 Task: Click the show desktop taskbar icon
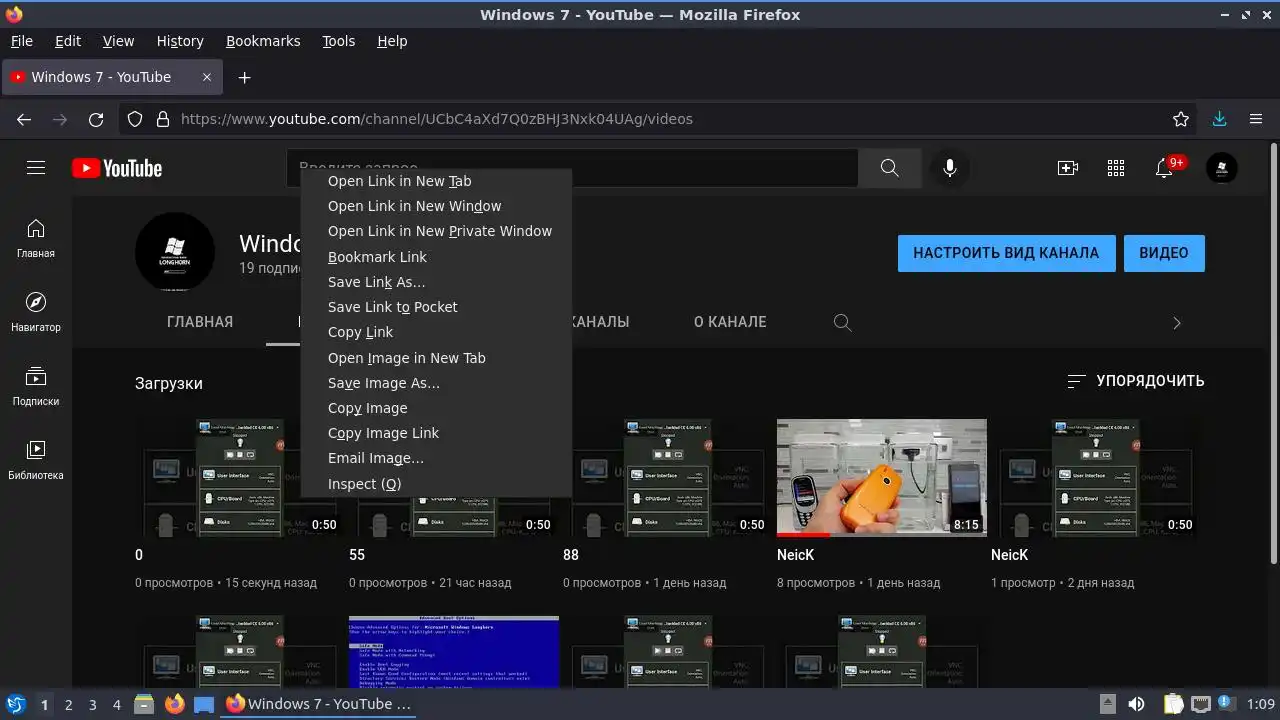[x=204, y=704]
